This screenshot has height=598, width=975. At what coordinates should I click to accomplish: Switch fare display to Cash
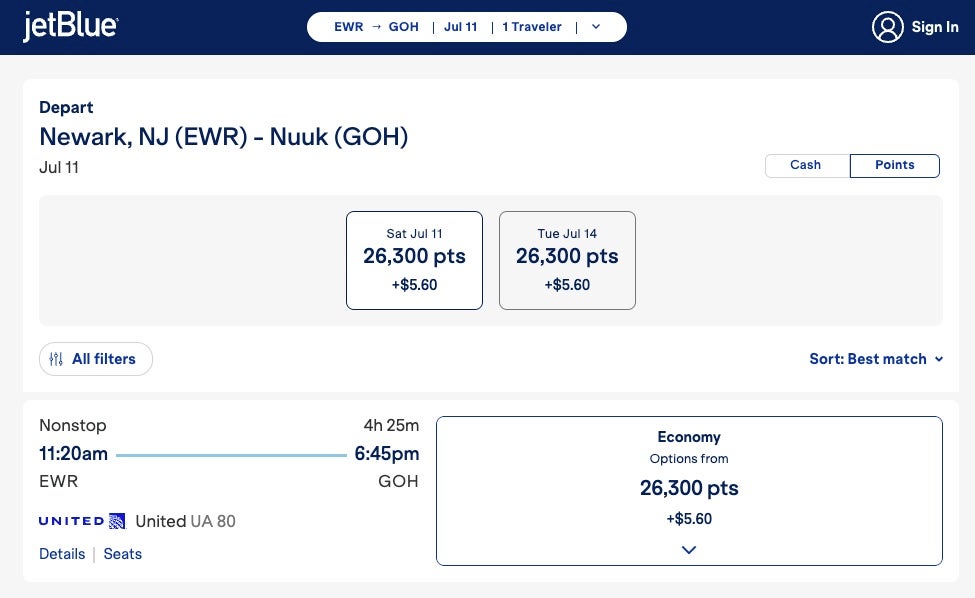click(805, 165)
